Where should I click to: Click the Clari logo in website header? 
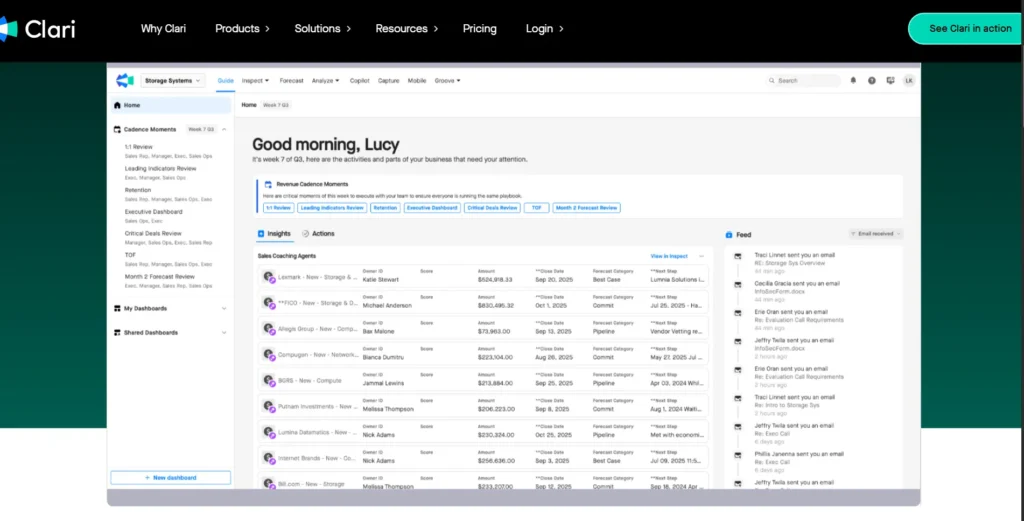tap(37, 29)
